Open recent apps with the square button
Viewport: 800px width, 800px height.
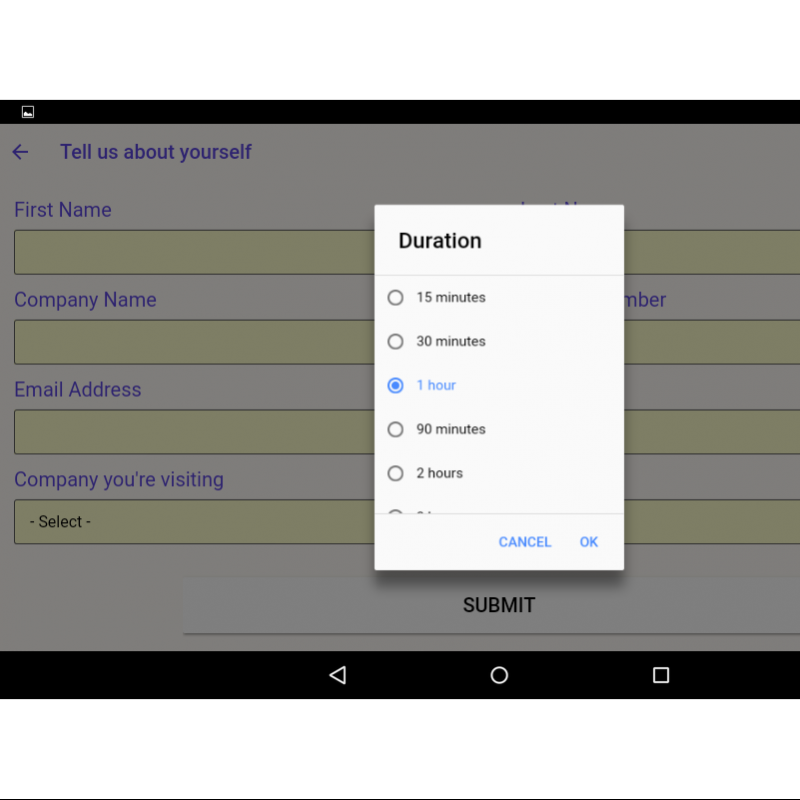[x=661, y=675]
